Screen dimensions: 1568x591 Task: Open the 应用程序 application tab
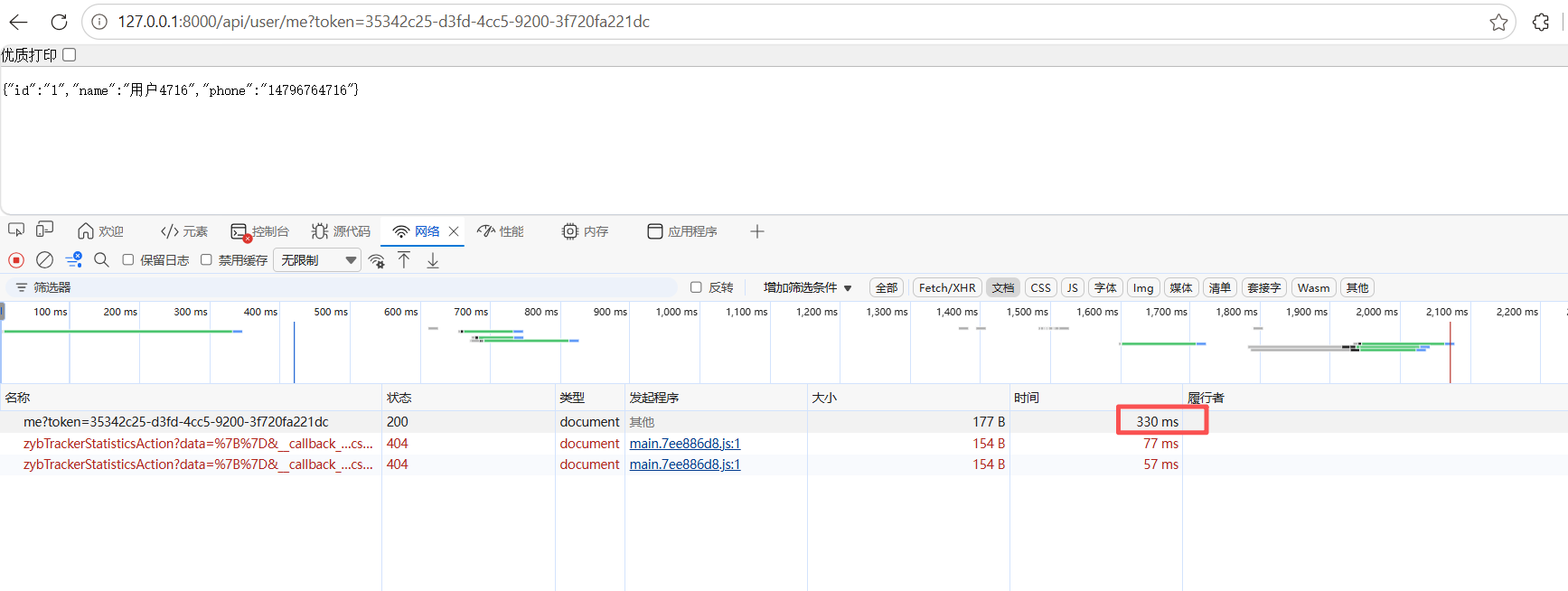tap(682, 231)
